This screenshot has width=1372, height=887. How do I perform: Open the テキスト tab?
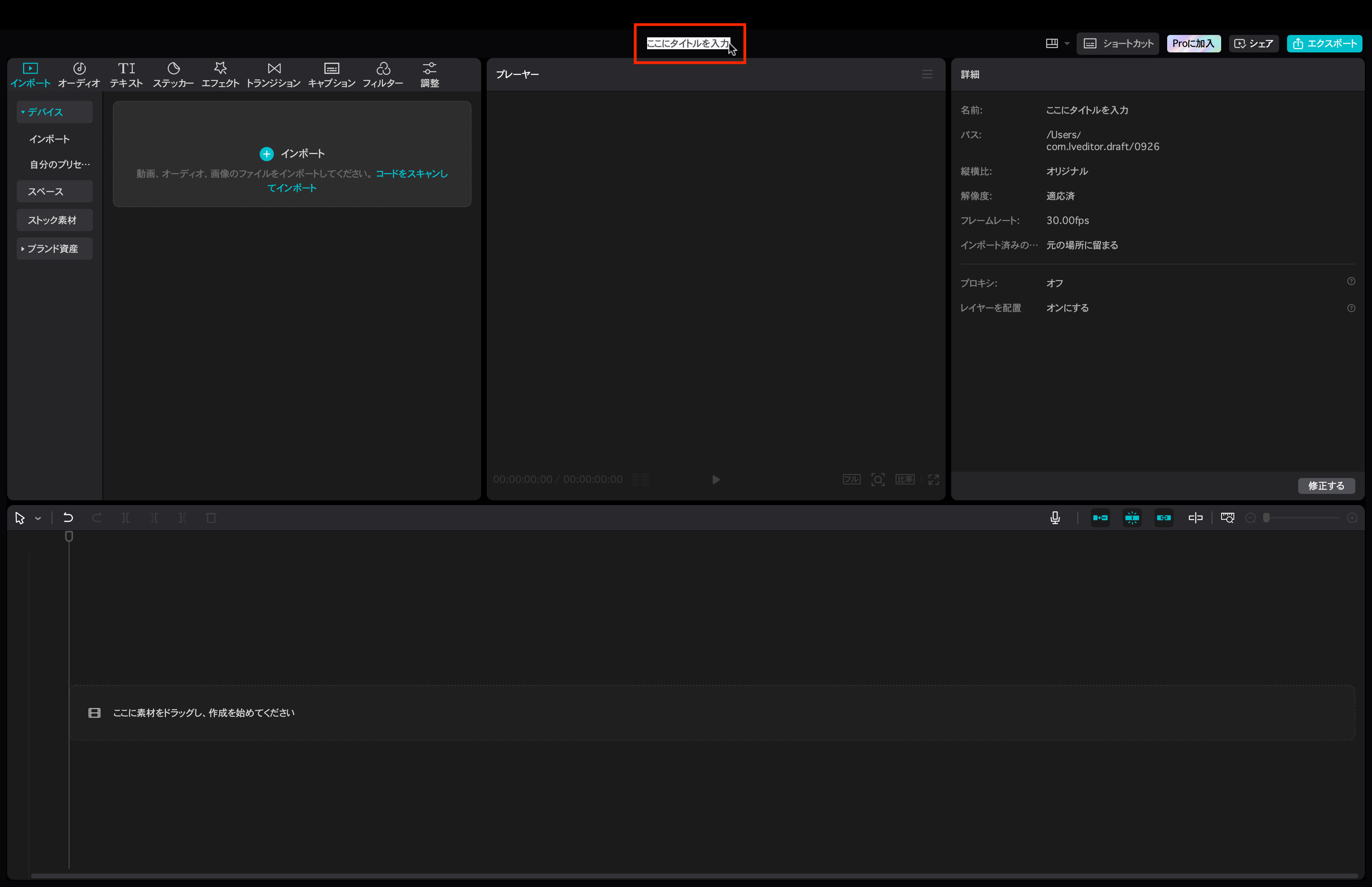[x=126, y=75]
